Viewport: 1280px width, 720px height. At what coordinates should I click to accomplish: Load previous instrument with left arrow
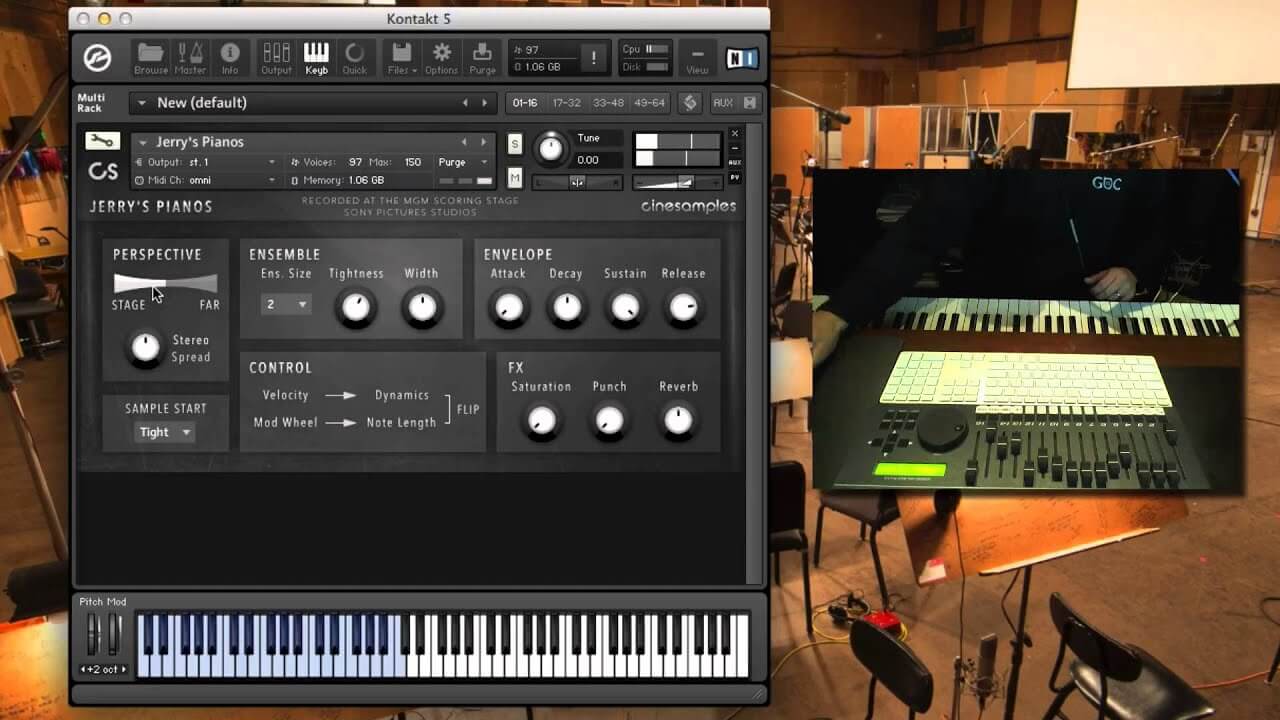click(464, 142)
